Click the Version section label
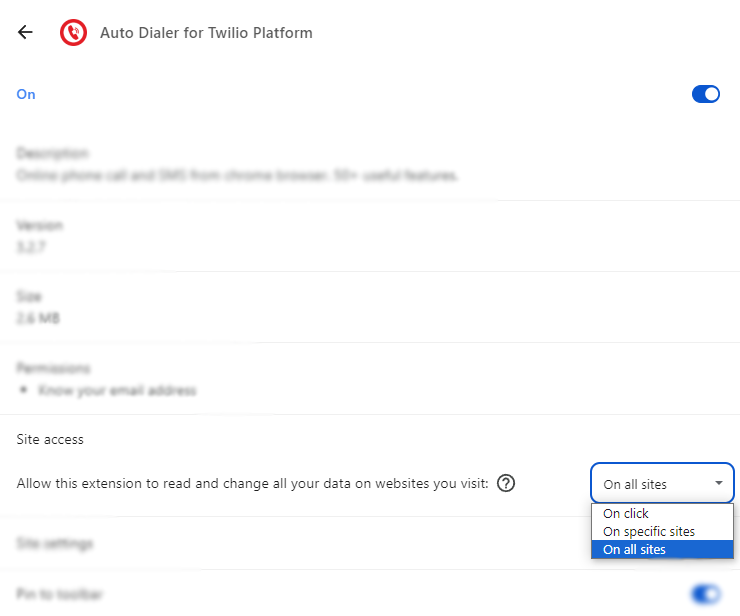 pyautogui.click(x=39, y=226)
